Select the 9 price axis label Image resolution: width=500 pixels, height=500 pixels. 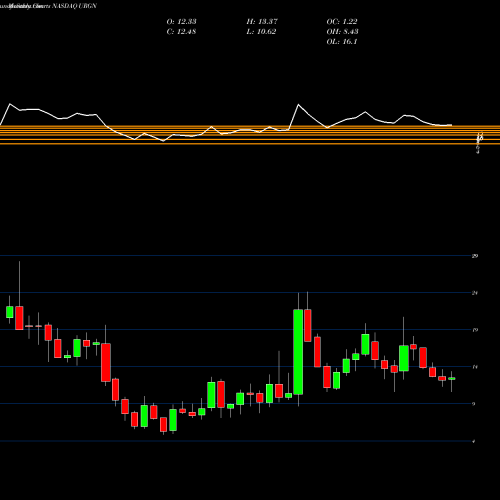click(474, 404)
